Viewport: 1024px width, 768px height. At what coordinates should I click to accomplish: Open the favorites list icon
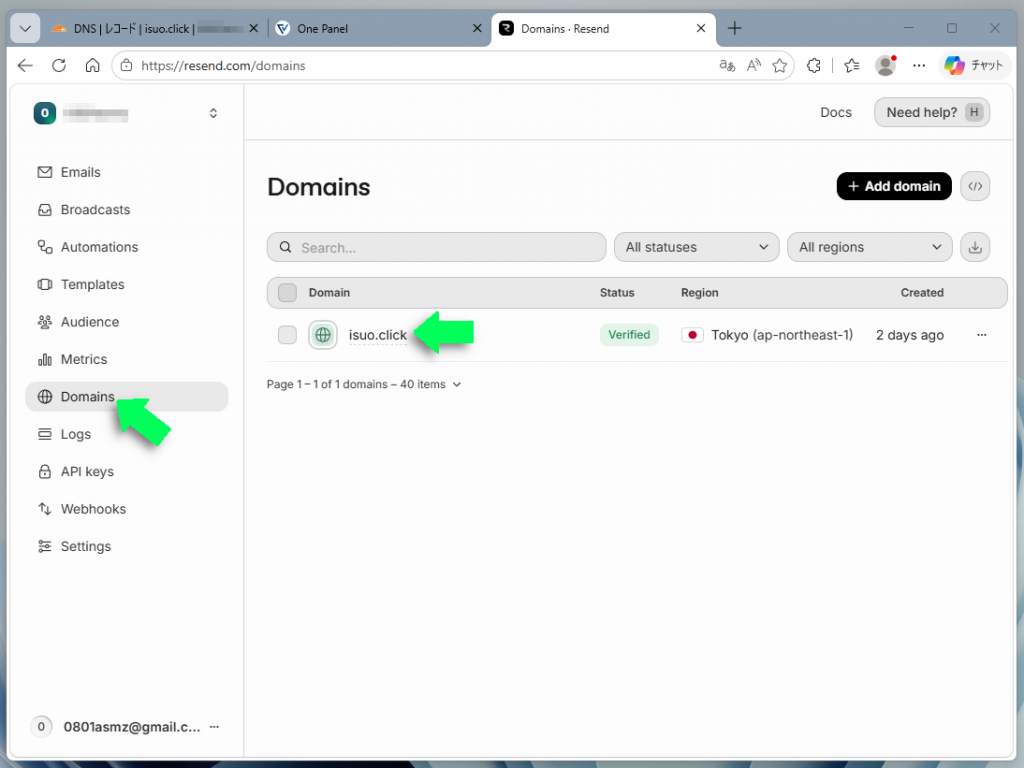point(852,65)
